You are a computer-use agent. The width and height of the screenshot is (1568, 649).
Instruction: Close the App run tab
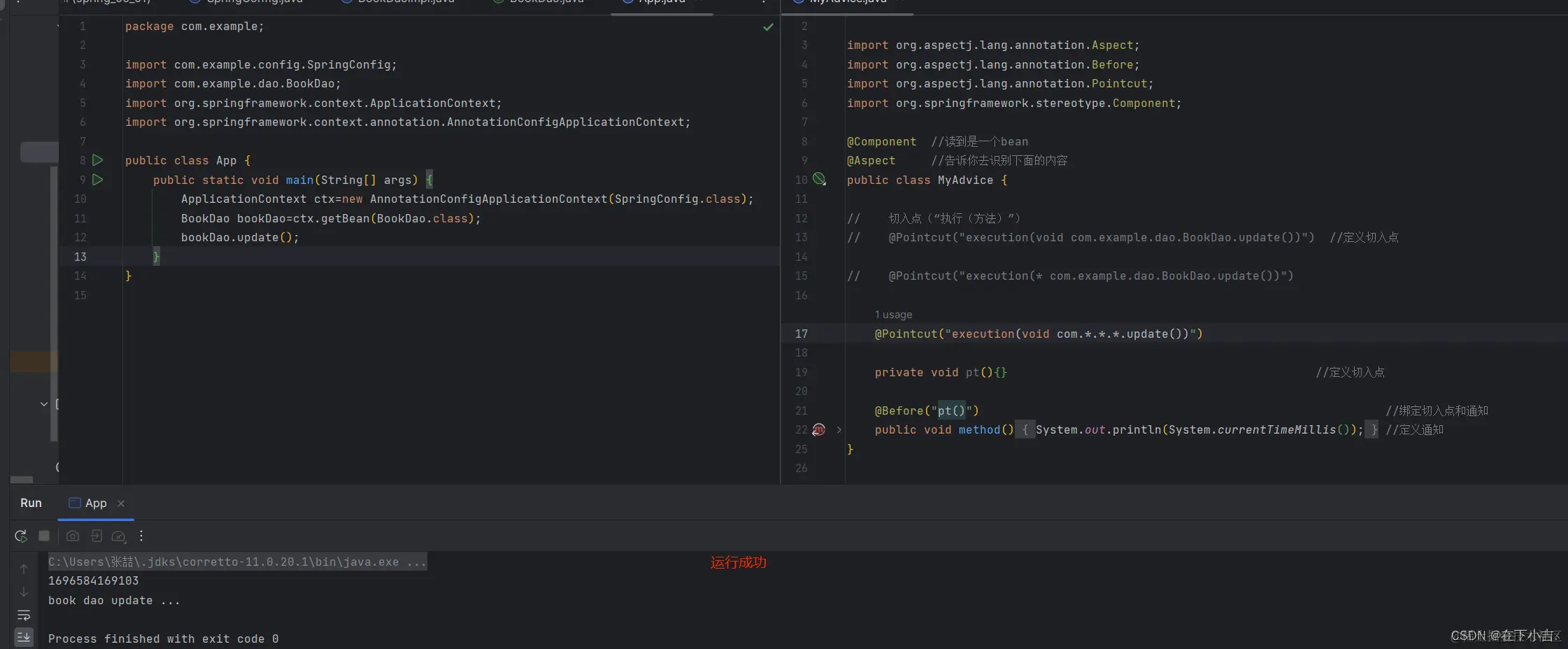(x=121, y=504)
